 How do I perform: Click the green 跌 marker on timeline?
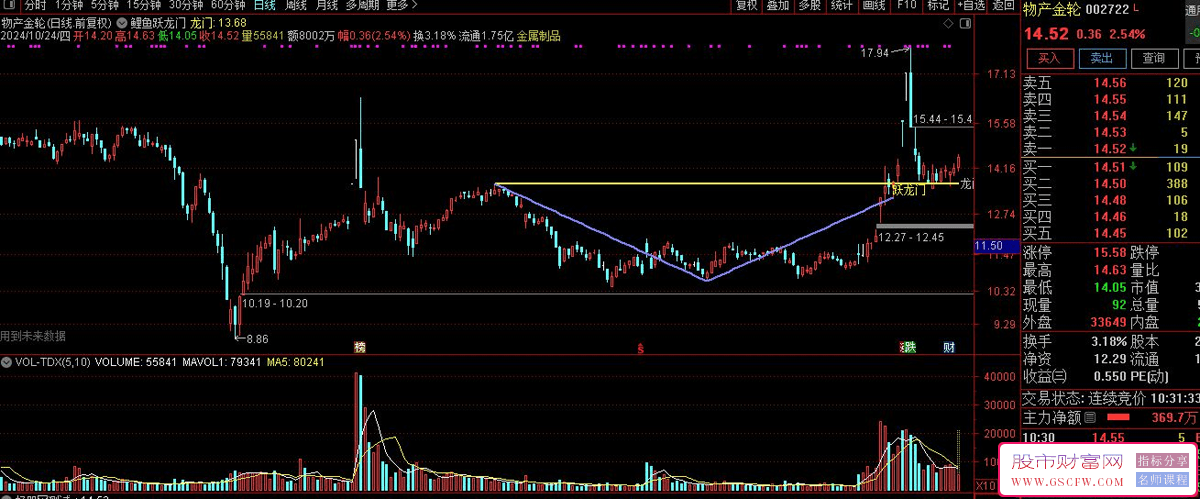909,347
